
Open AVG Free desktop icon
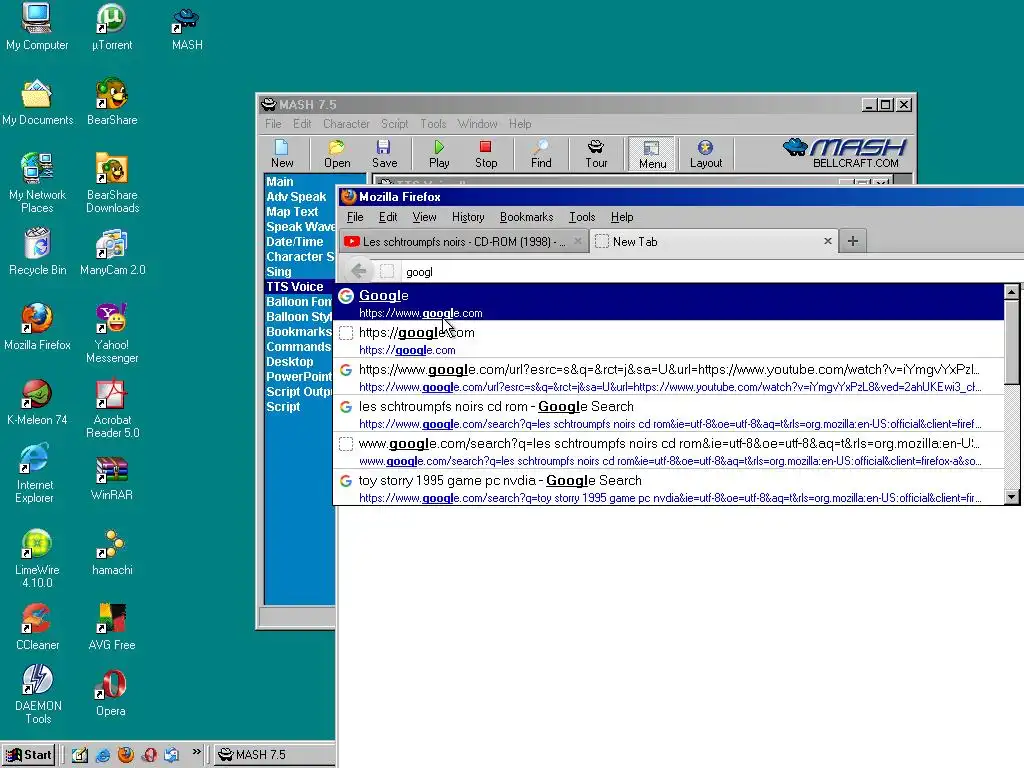click(112, 627)
